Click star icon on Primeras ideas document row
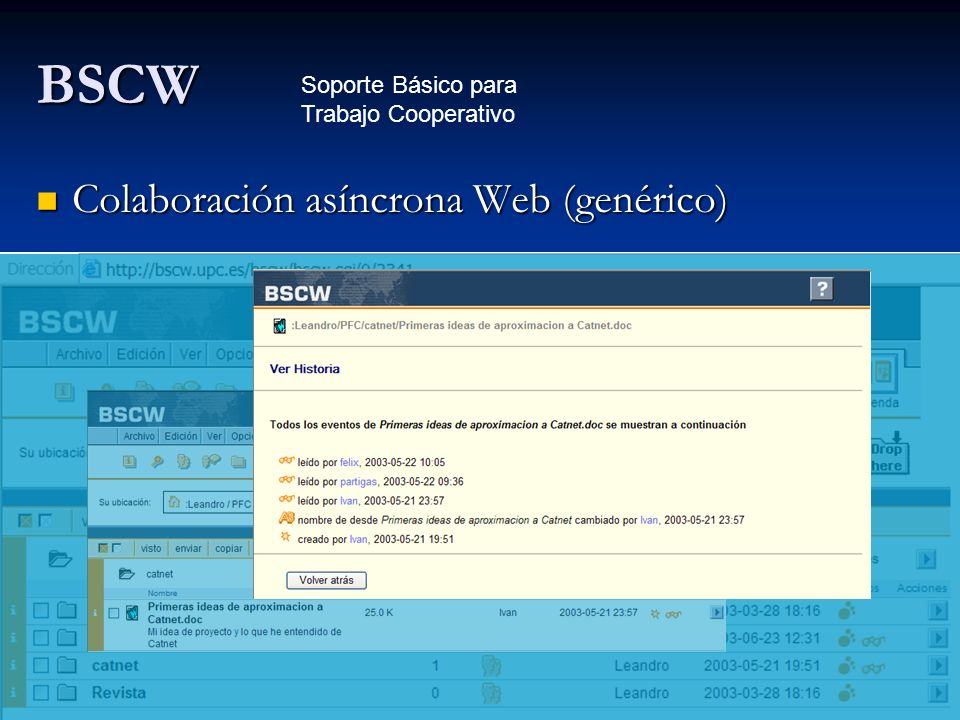Viewport: 960px width, 720px height. click(654, 613)
